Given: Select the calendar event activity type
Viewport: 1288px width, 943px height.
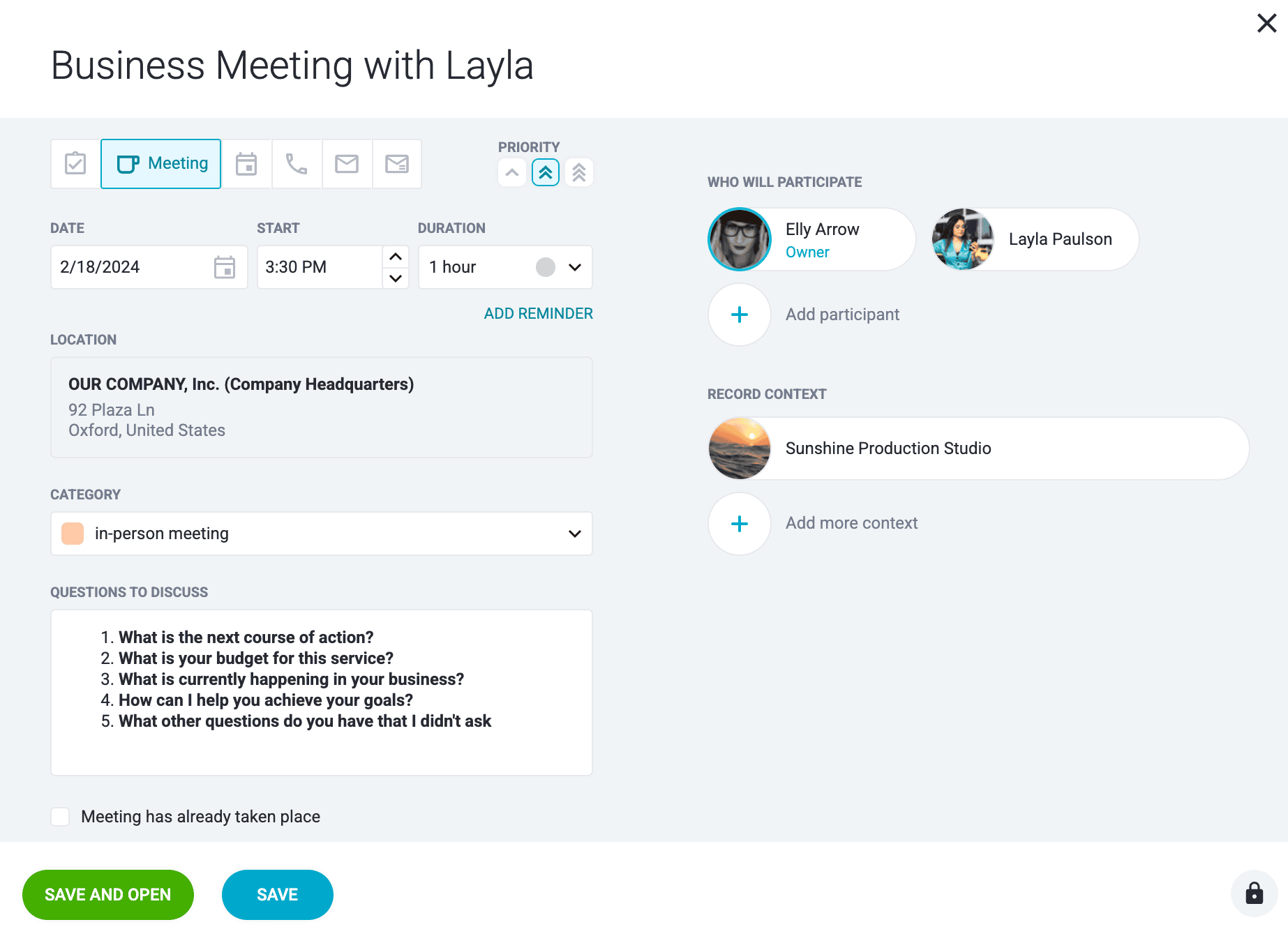Looking at the screenshot, I should coord(246,164).
